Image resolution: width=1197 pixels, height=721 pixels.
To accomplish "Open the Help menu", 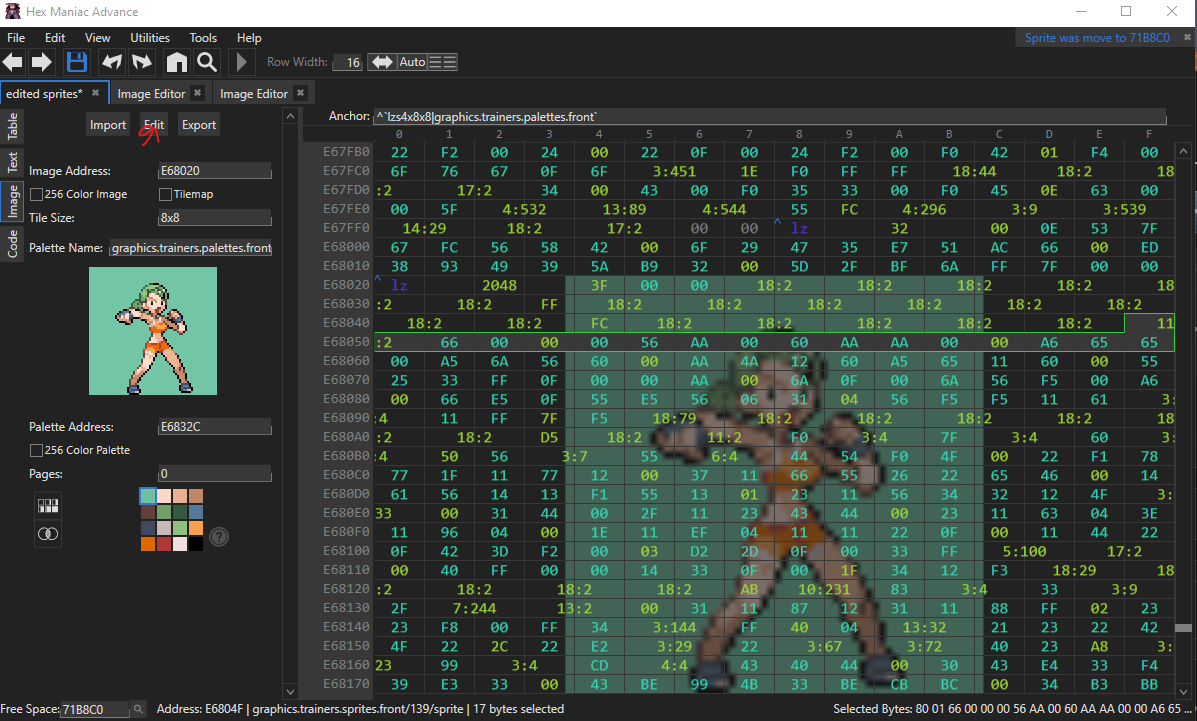I will pos(249,37).
